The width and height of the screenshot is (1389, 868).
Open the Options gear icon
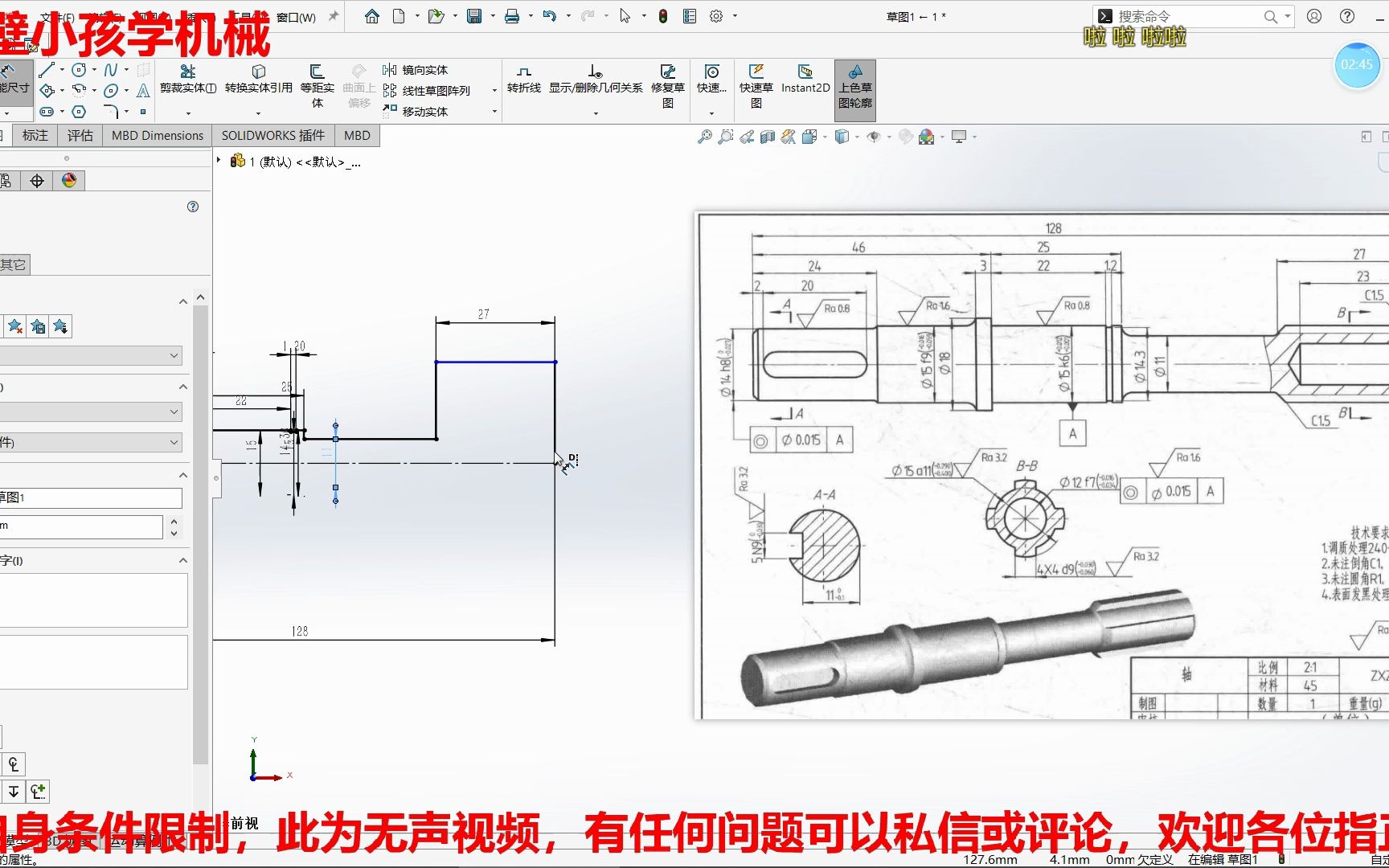[x=716, y=16]
